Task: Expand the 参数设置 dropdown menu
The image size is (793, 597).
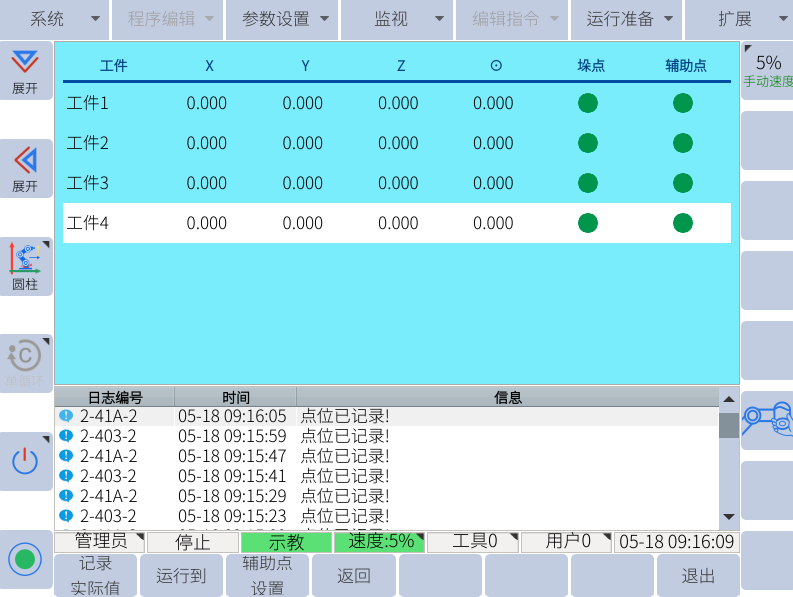Action: pos(282,19)
